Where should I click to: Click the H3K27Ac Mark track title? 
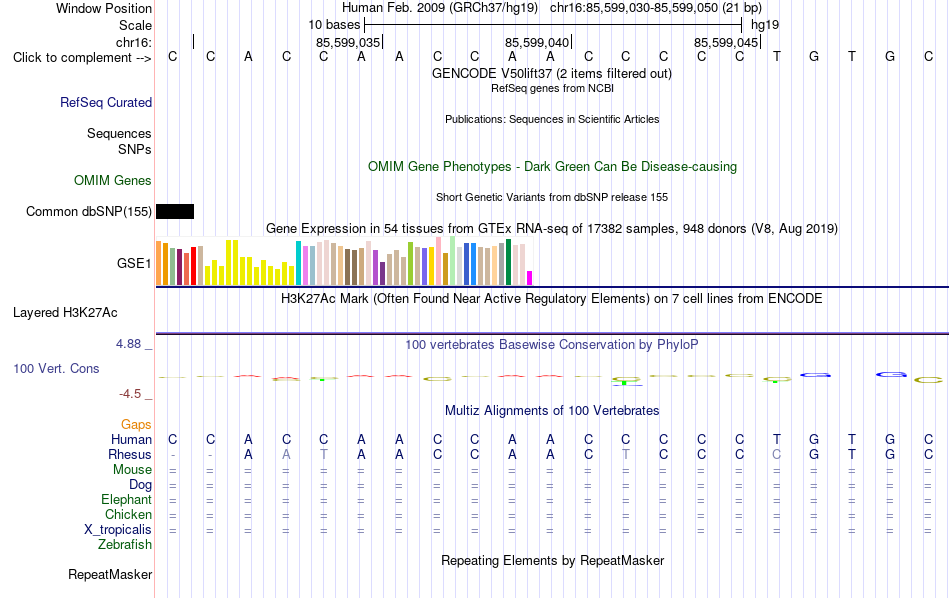pos(552,299)
